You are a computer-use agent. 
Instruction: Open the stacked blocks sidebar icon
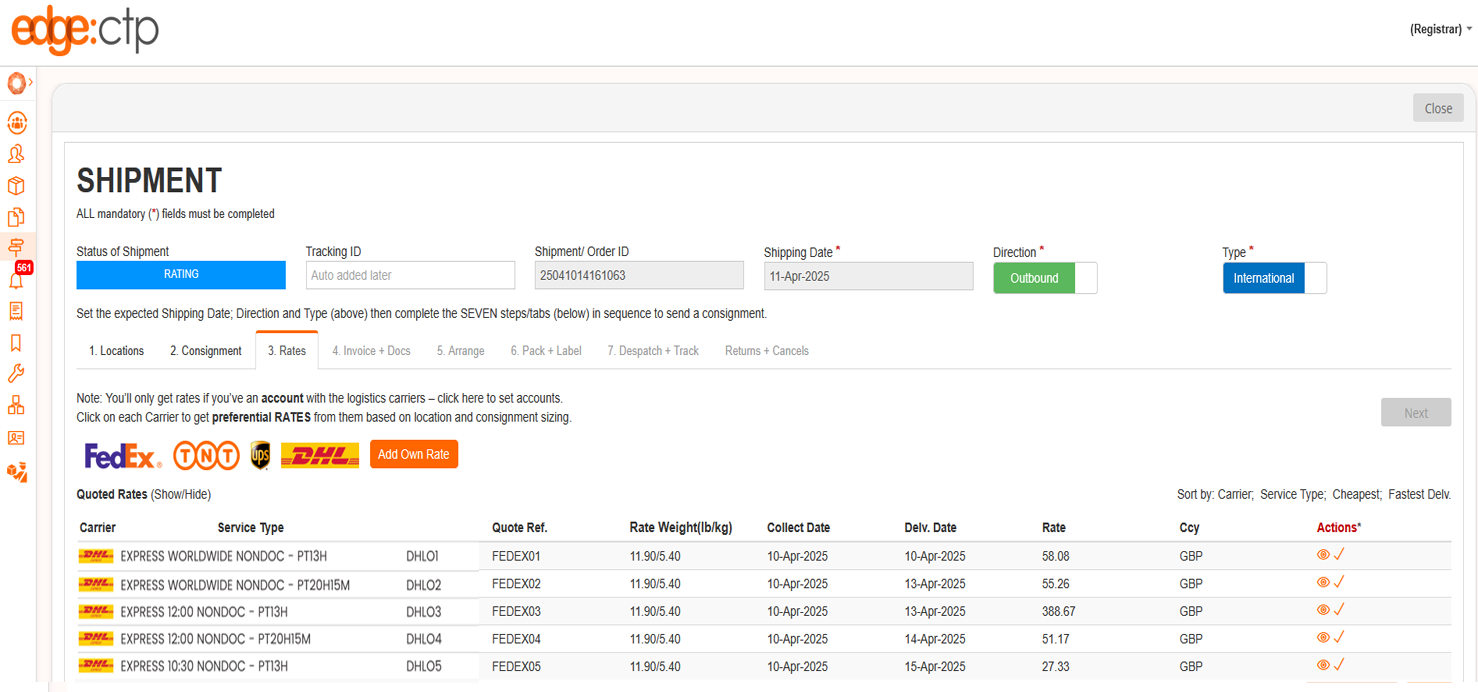(16, 471)
